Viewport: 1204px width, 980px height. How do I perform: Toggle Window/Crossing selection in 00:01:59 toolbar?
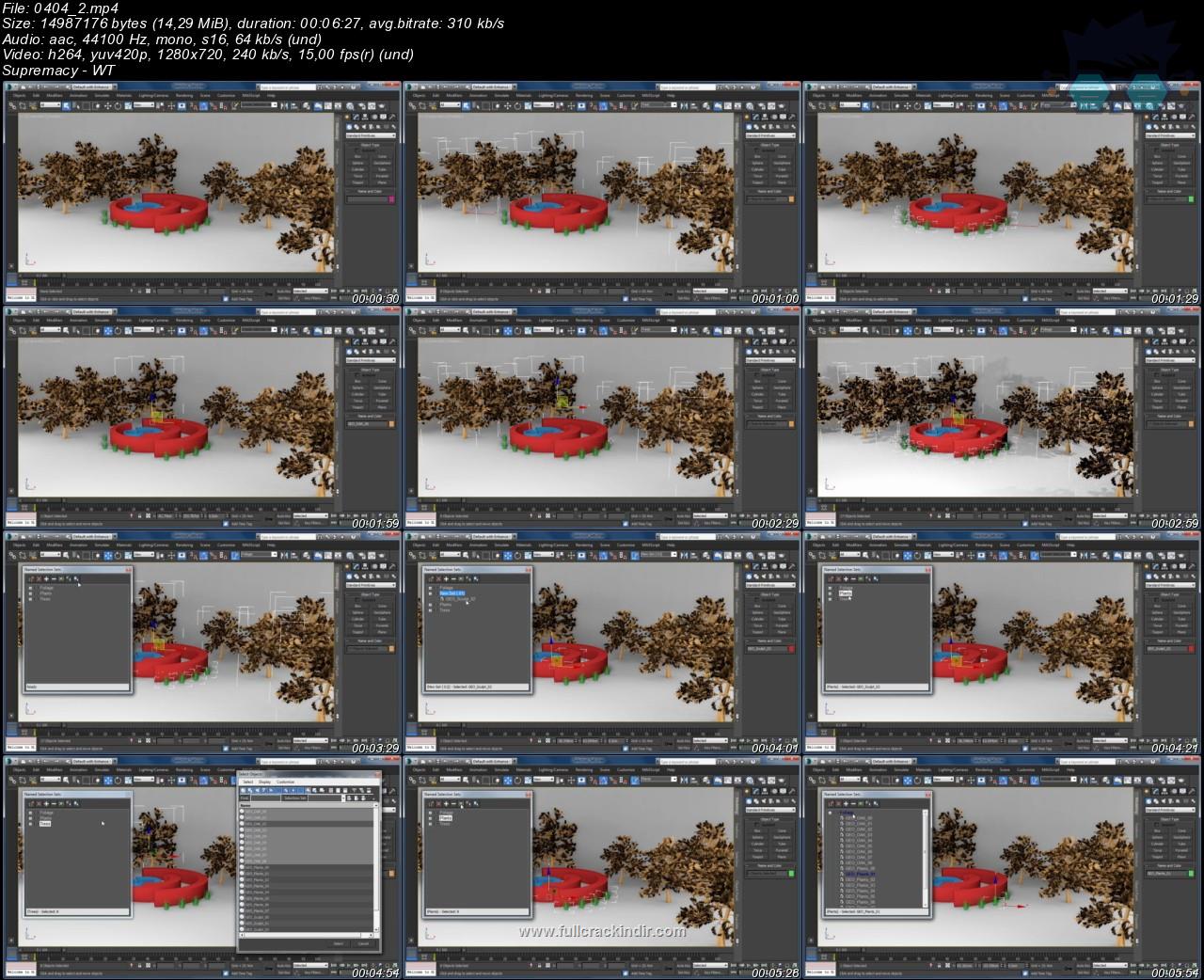[x=96, y=330]
